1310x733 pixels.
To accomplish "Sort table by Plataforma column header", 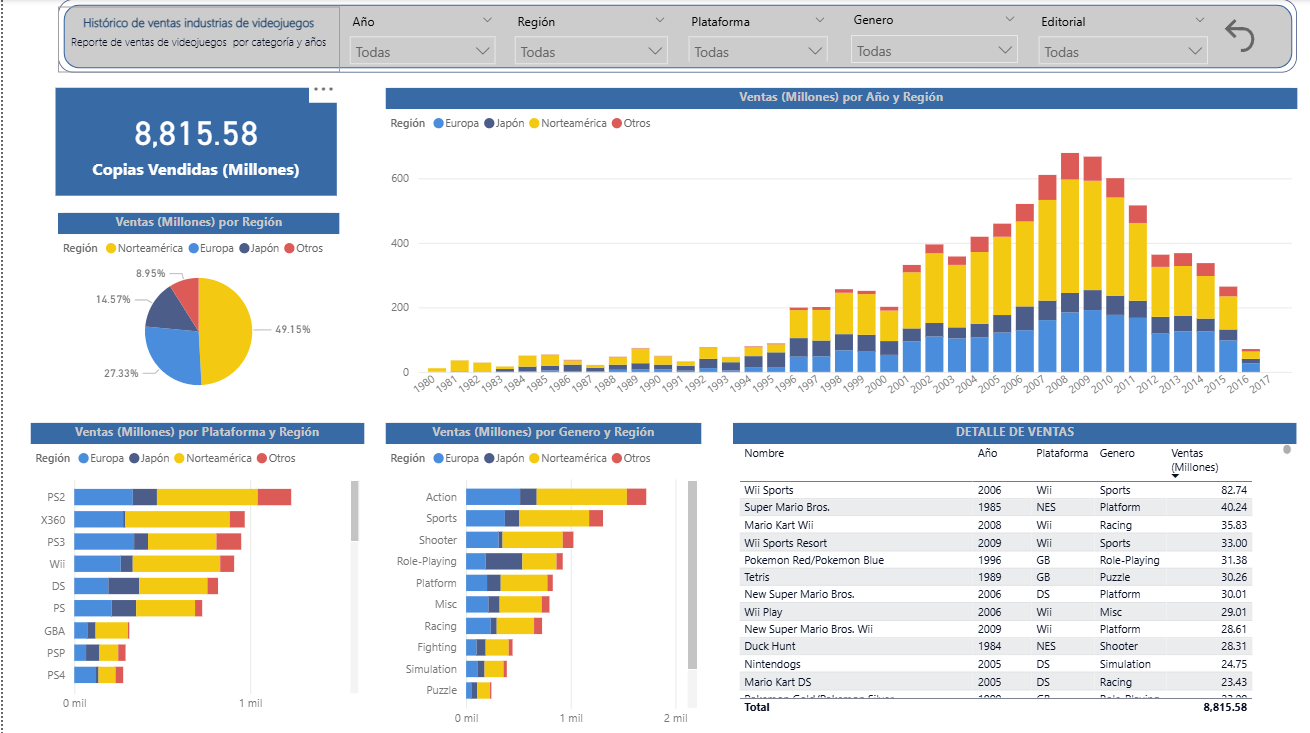I will (1061, 453).
